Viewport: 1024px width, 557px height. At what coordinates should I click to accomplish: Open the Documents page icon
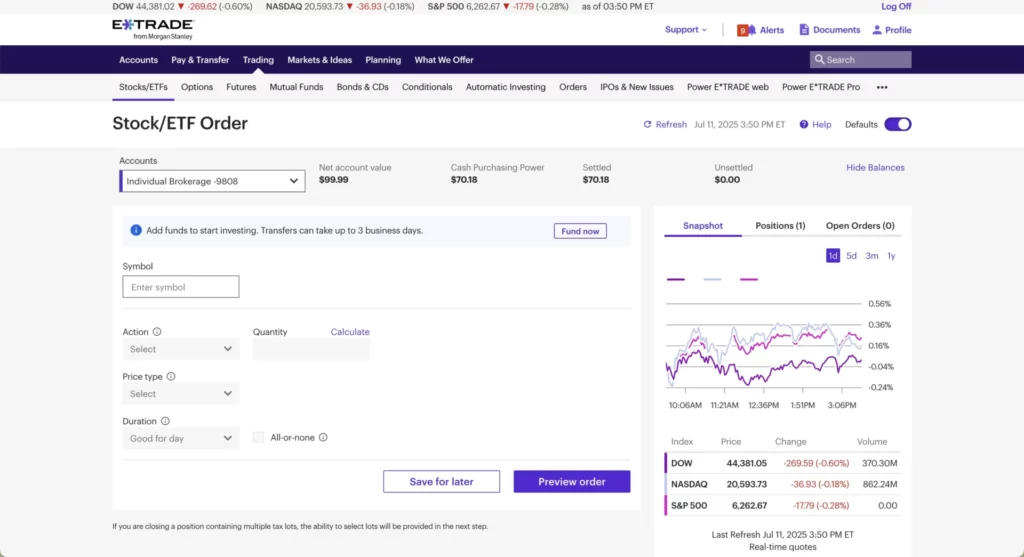[x=804, y=29]
